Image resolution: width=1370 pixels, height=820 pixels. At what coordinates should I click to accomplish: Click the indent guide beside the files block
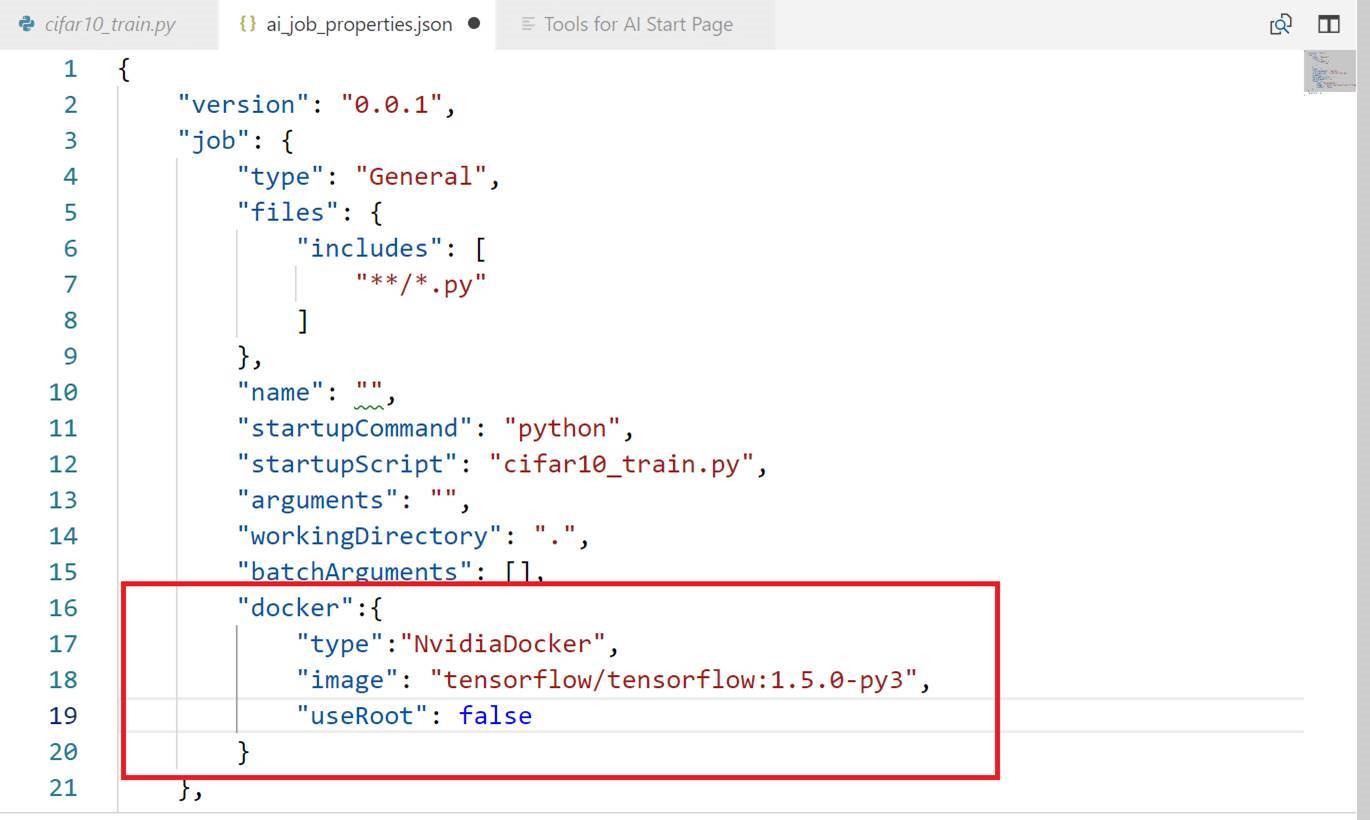click(x=237, y=284)
